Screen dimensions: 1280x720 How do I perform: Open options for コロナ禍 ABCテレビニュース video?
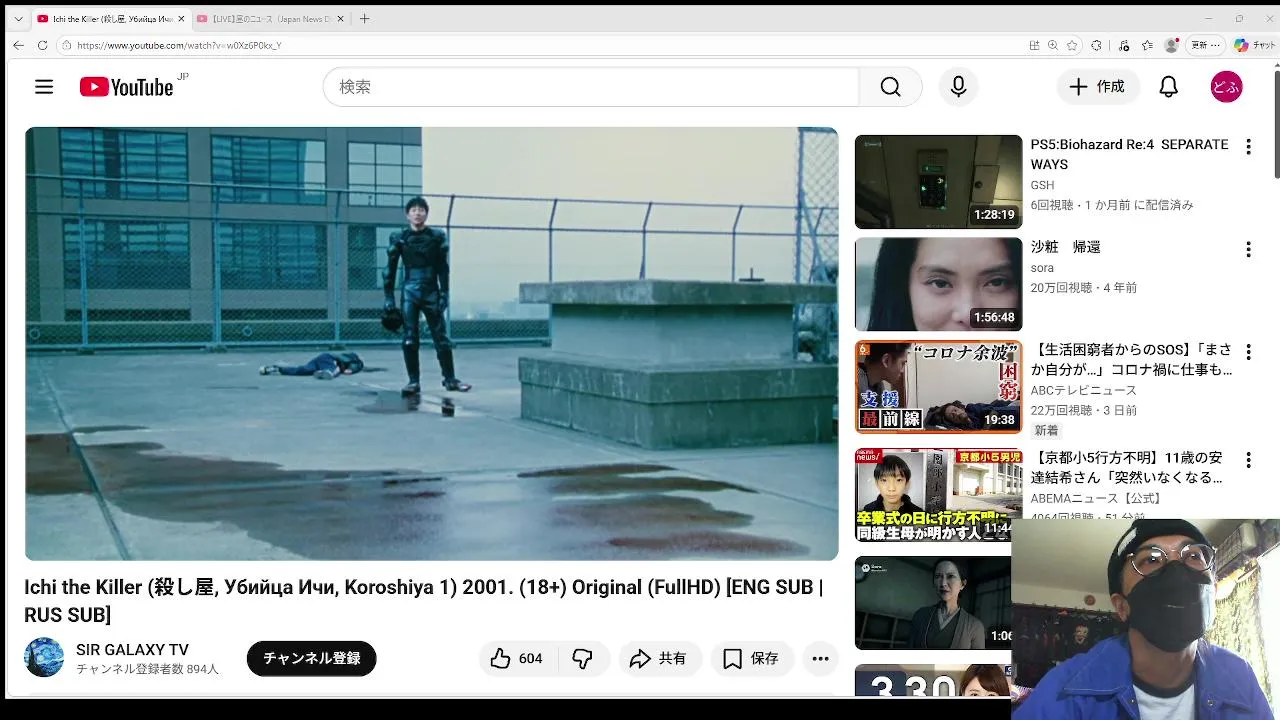tap(1248, 352)
